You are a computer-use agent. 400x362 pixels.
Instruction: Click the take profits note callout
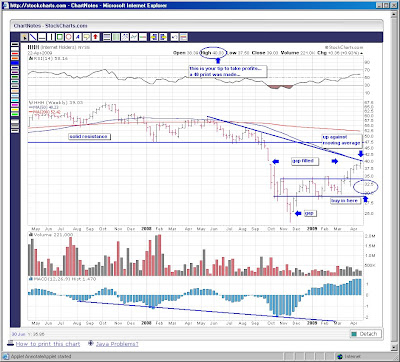[x=228, y=71]
